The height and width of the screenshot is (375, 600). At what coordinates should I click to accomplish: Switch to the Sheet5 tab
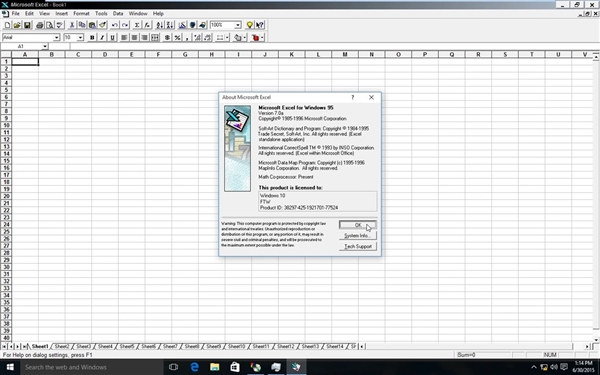pos(127,346)
